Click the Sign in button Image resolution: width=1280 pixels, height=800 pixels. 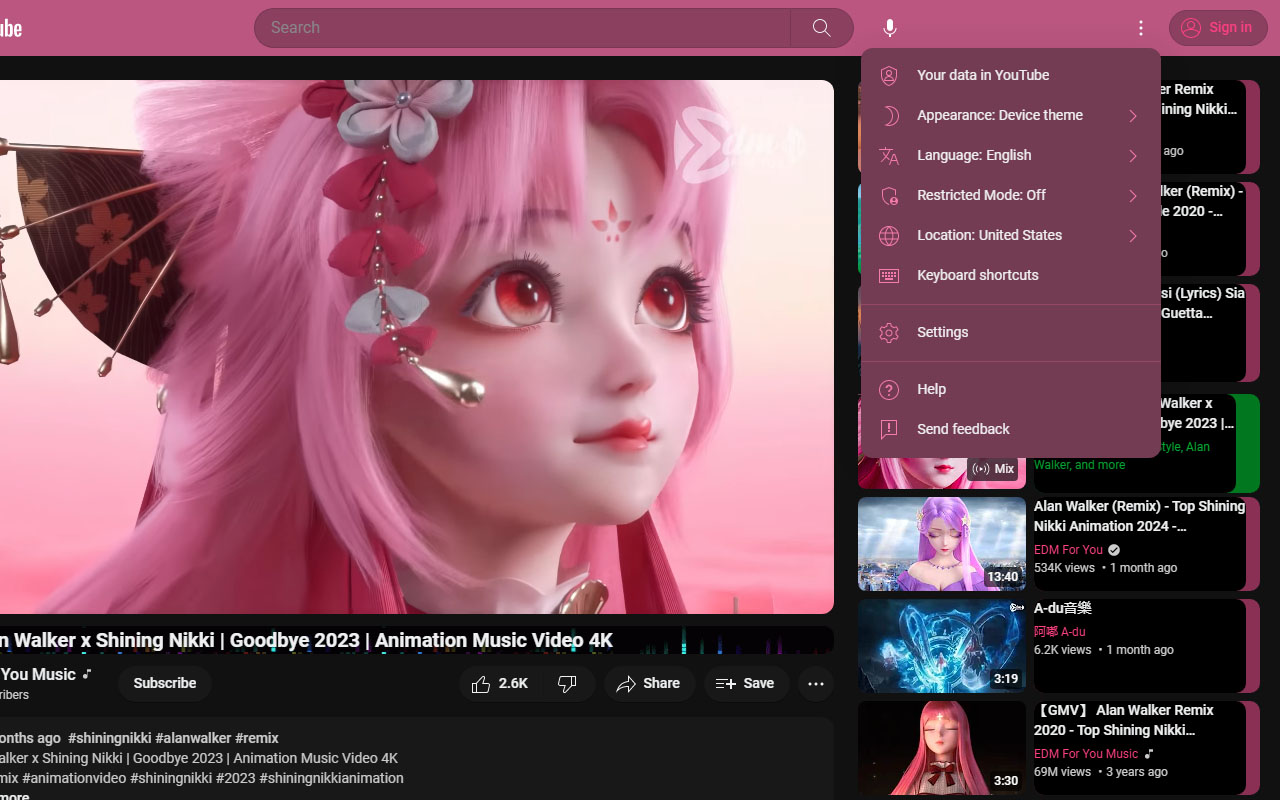[x=1218, y=28]
